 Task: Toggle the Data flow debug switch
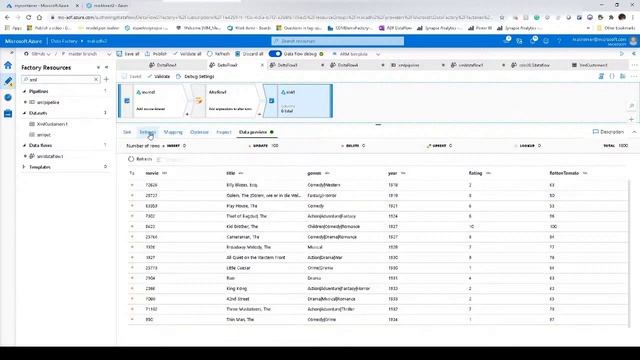pyautogui.click(x=275, y=54)
